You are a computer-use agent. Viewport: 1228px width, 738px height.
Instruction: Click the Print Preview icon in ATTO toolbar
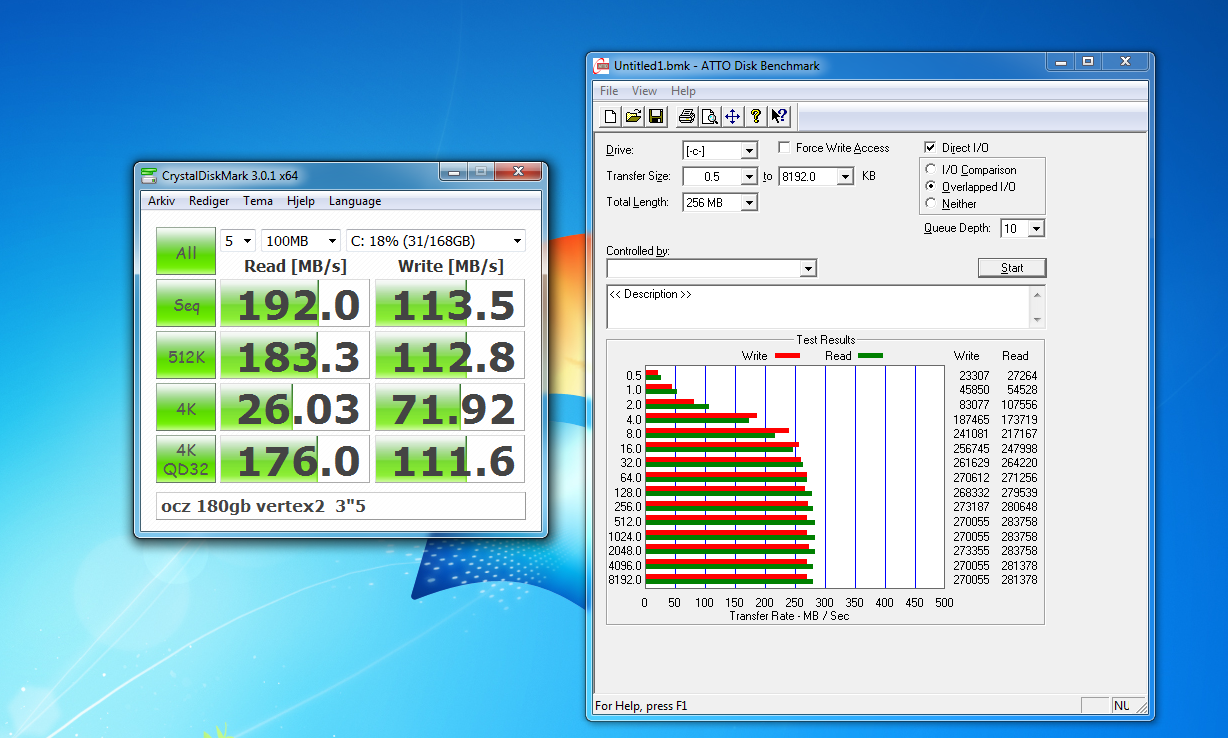[x=709, y=116]
